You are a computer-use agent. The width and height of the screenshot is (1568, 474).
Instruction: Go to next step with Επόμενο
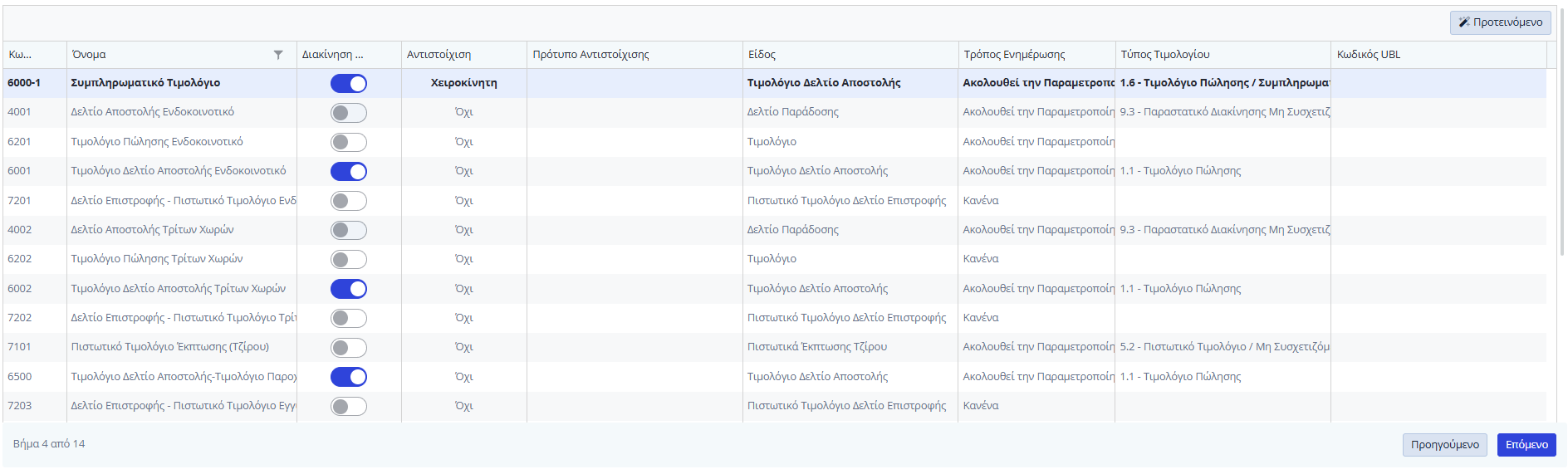coord(1526,445)
